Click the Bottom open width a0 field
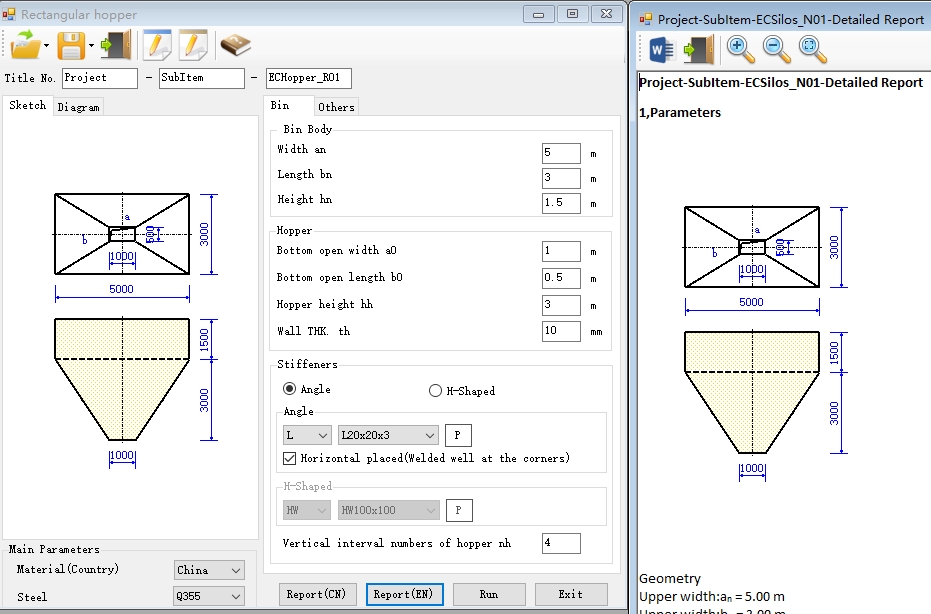This screenshot has height=614, width=931. (x=561, y=251)
